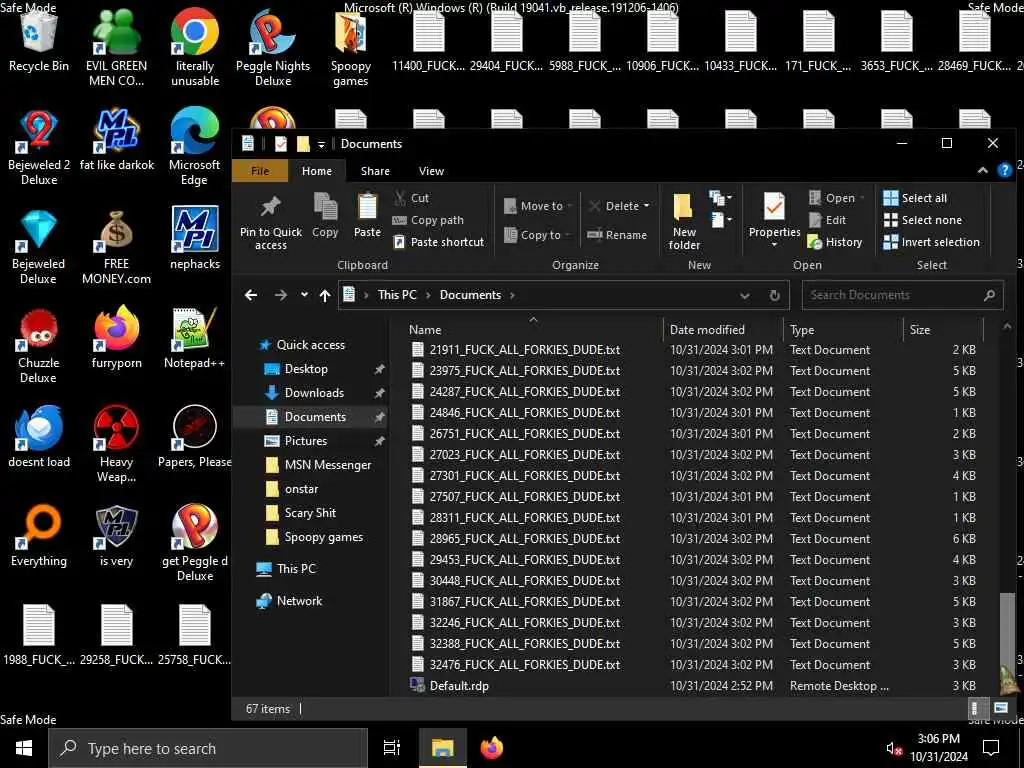Select the Notepad++ desktop icon

(195, 338)
